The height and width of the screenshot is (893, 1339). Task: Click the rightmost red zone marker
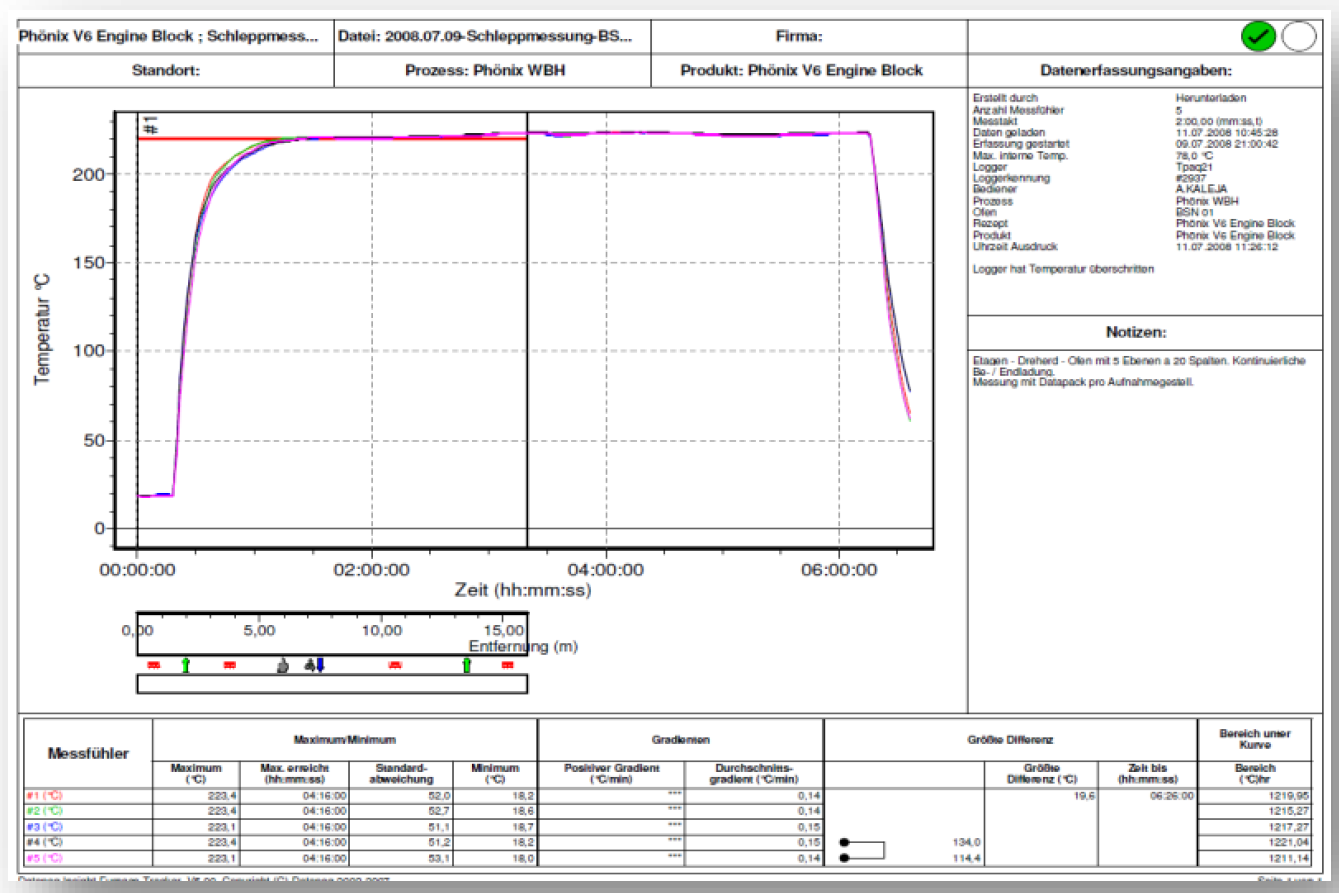pos(508,665)
